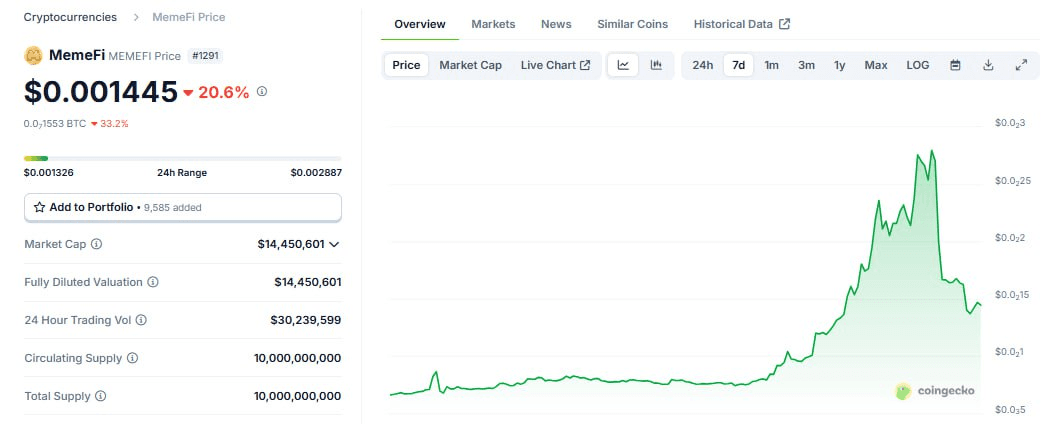Select the 24h time range
The height and width of the screenshot is (424, 1054).
click(x=703, y=66)
